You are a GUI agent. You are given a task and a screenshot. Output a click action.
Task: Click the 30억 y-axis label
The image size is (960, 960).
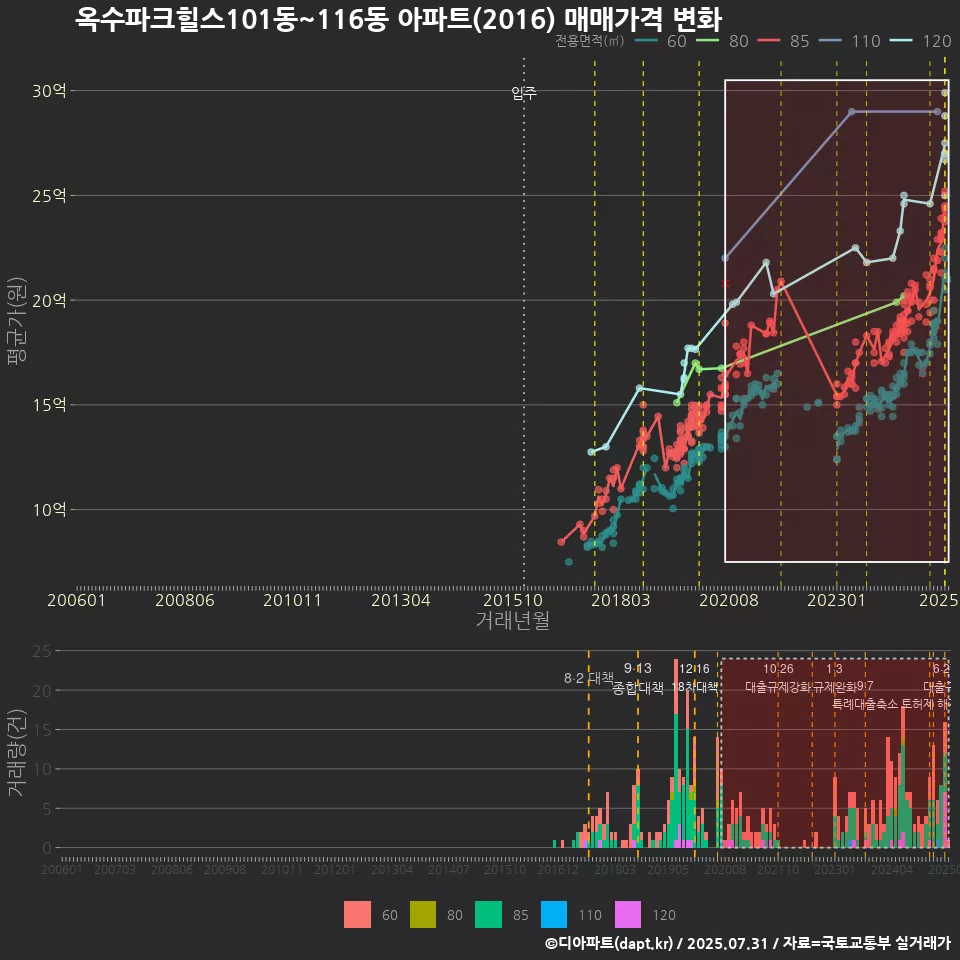point(49,91)
